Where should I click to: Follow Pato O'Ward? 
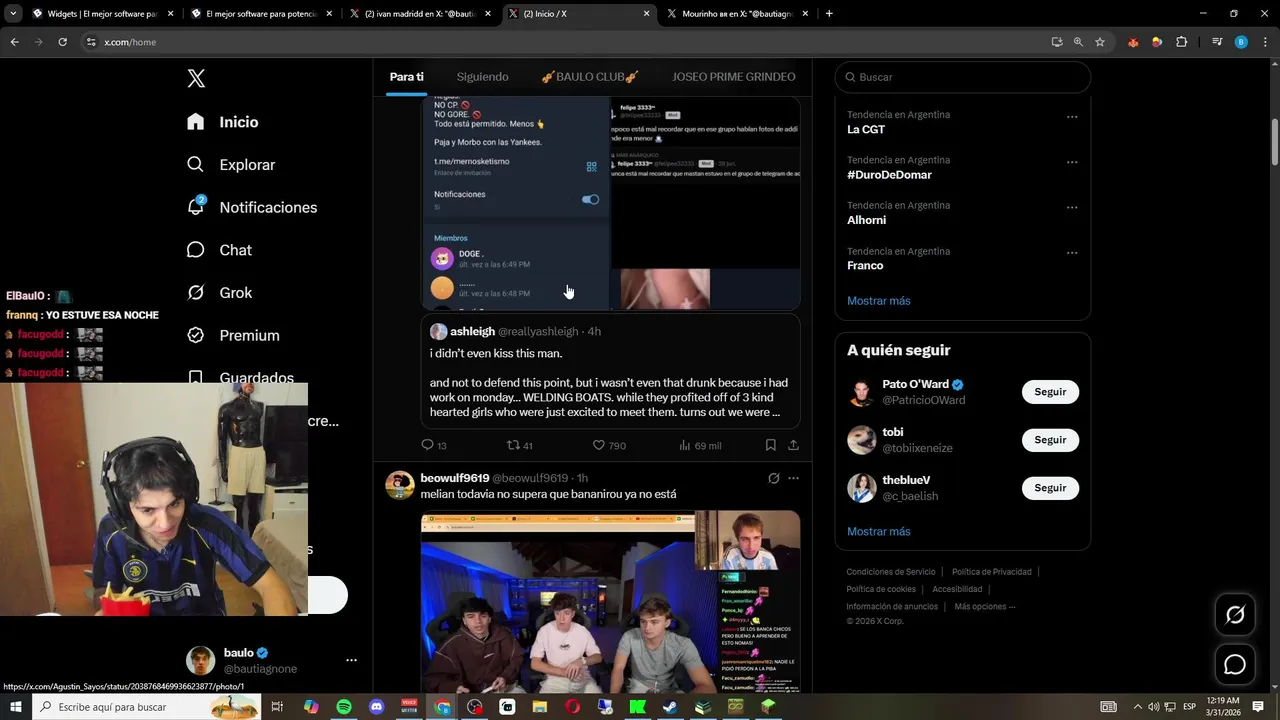[1050, 392]
